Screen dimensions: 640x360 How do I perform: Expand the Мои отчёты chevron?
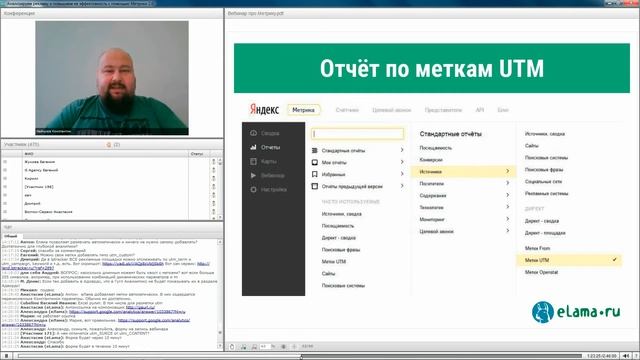click(x=402, y=162)
